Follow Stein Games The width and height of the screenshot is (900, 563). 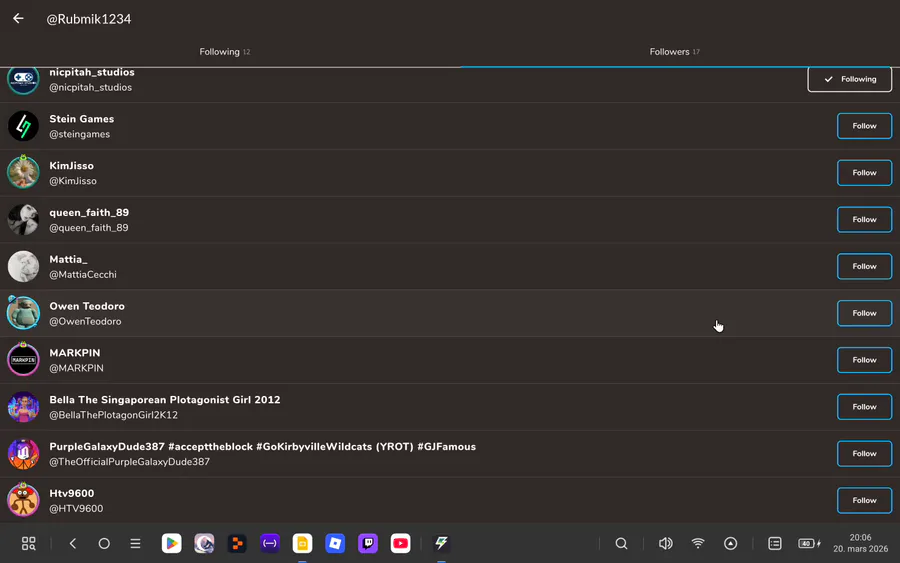(864, 126)
